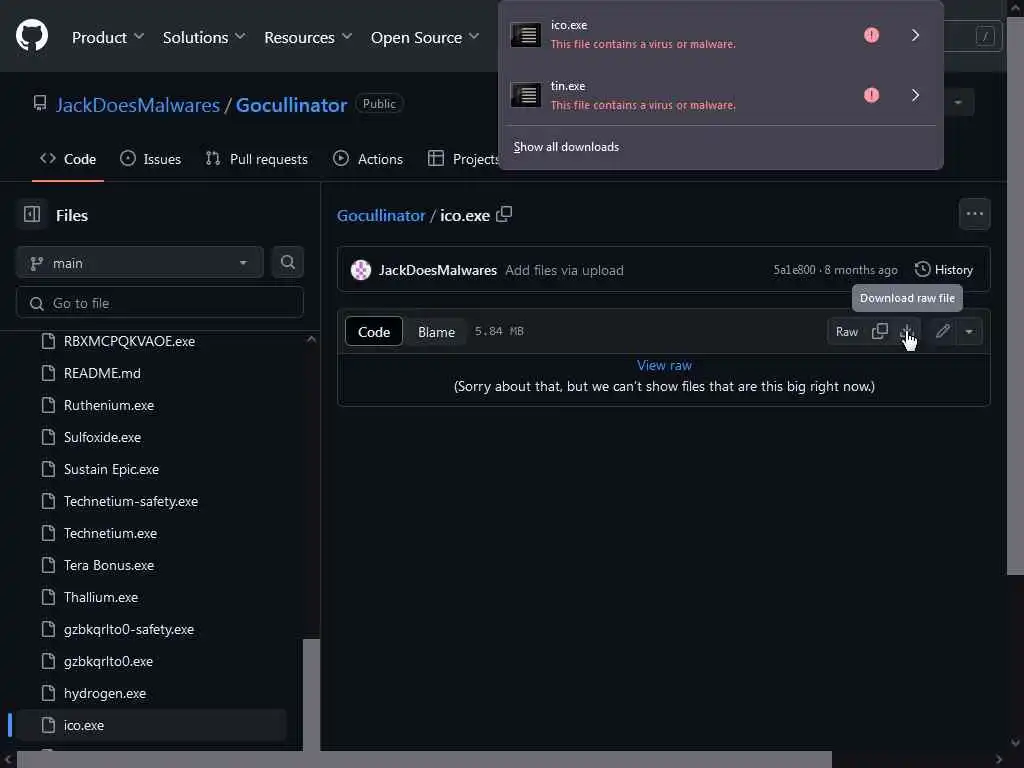Screen dimensions: 1024x768
Task: Open Technetium-safety.exe in the file tree
Action: (131, 501)
